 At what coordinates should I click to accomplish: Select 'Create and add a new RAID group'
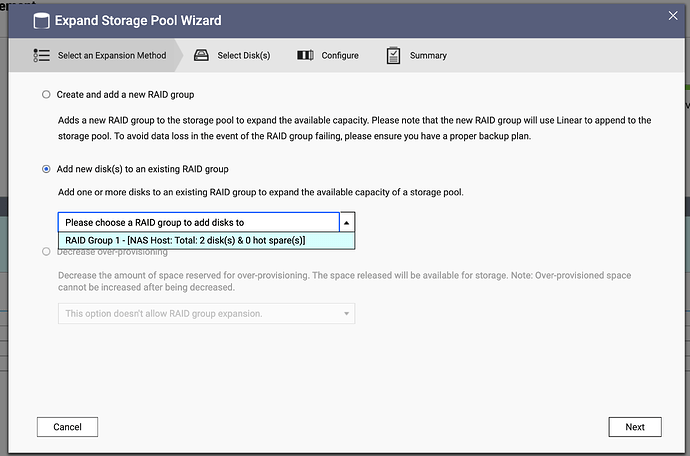click(x=46, y=94)
